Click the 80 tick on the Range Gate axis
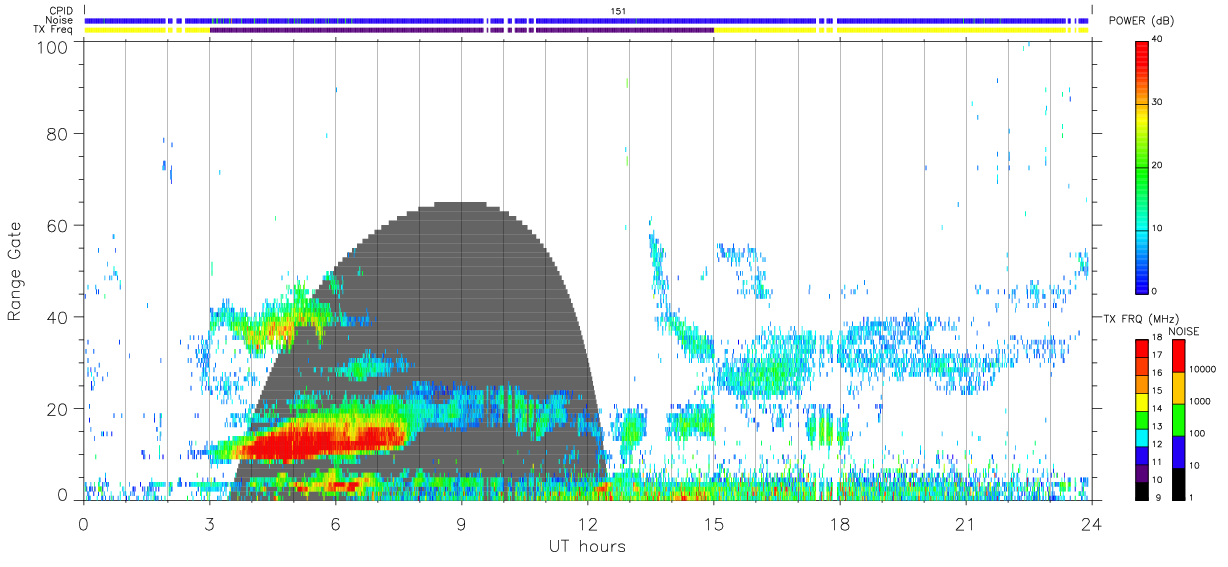Viewport: 1228px width, 567px height. (x=58, y=133)
